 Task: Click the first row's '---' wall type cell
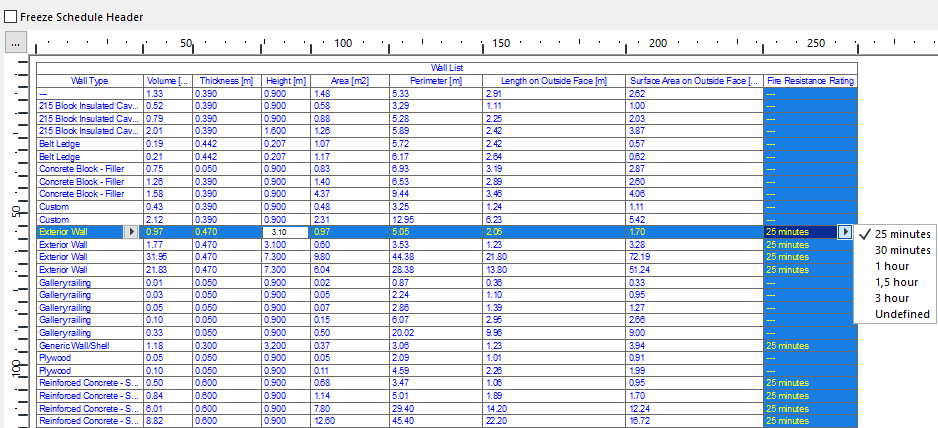point(90,93)
